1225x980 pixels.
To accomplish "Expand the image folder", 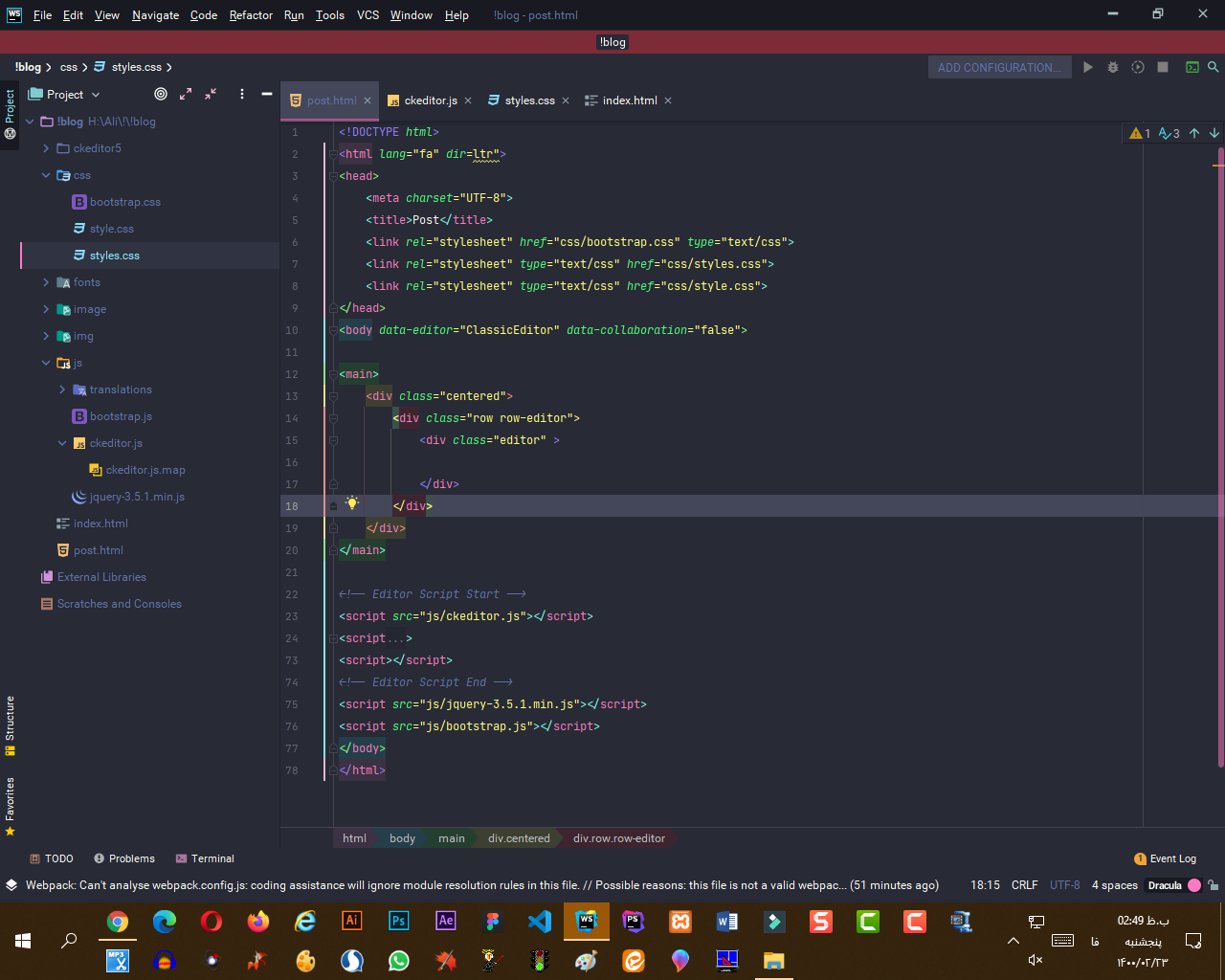I will coord(46,309).
